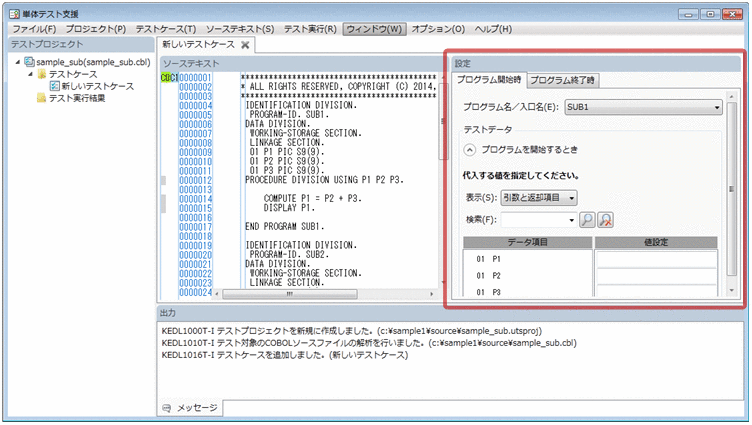Select the 01 P1 data item row
This screenshot has height=425, width=752.
[x=528, y=259]
